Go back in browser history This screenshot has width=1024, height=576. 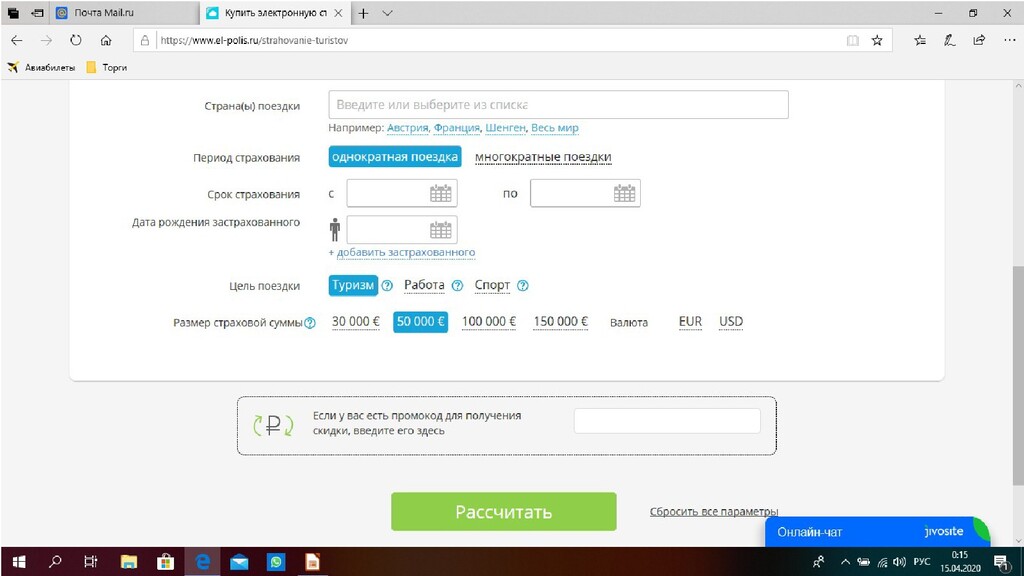tap(17, 40)
